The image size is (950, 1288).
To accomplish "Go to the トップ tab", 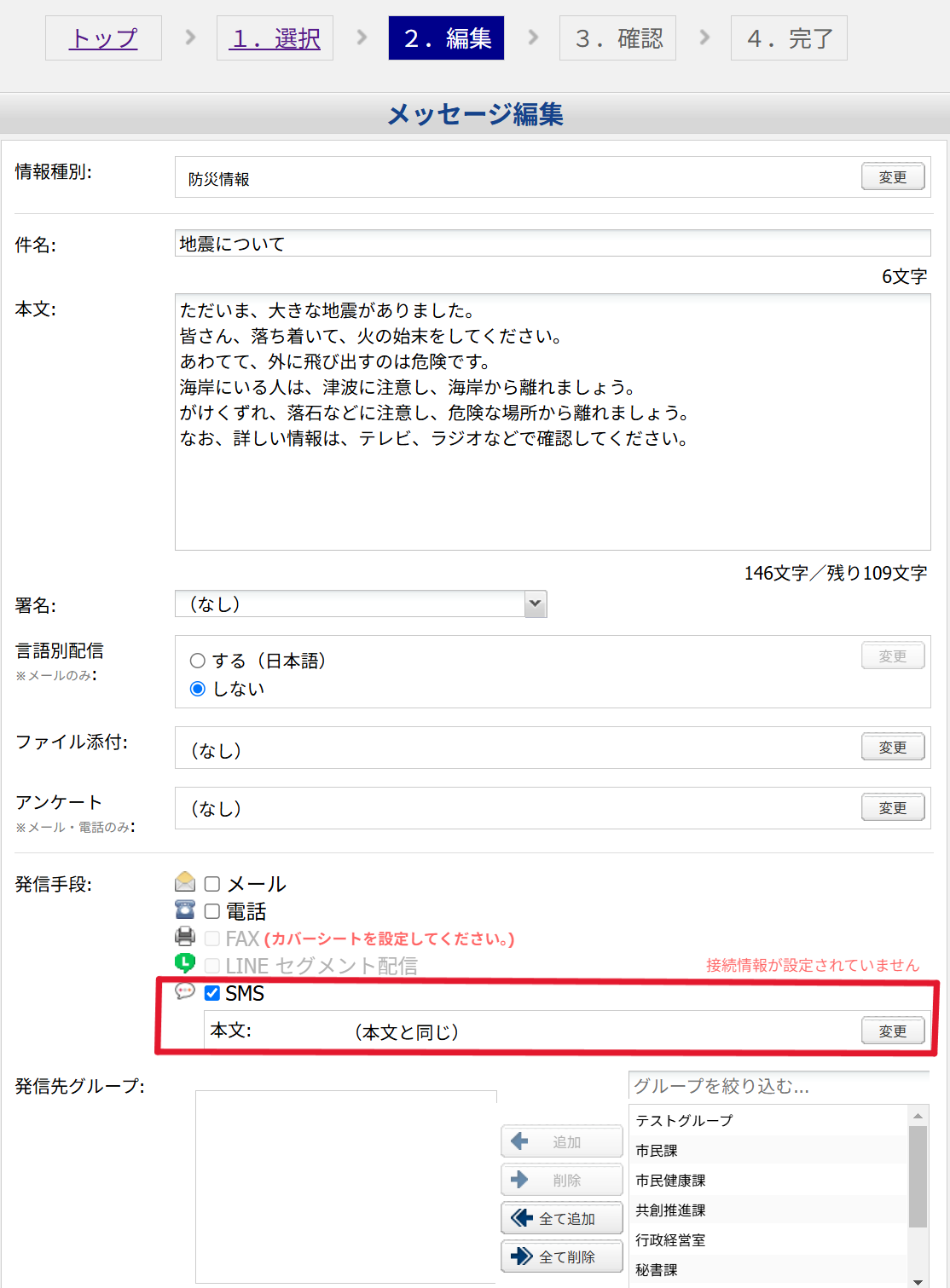I will tap(103, 38).
